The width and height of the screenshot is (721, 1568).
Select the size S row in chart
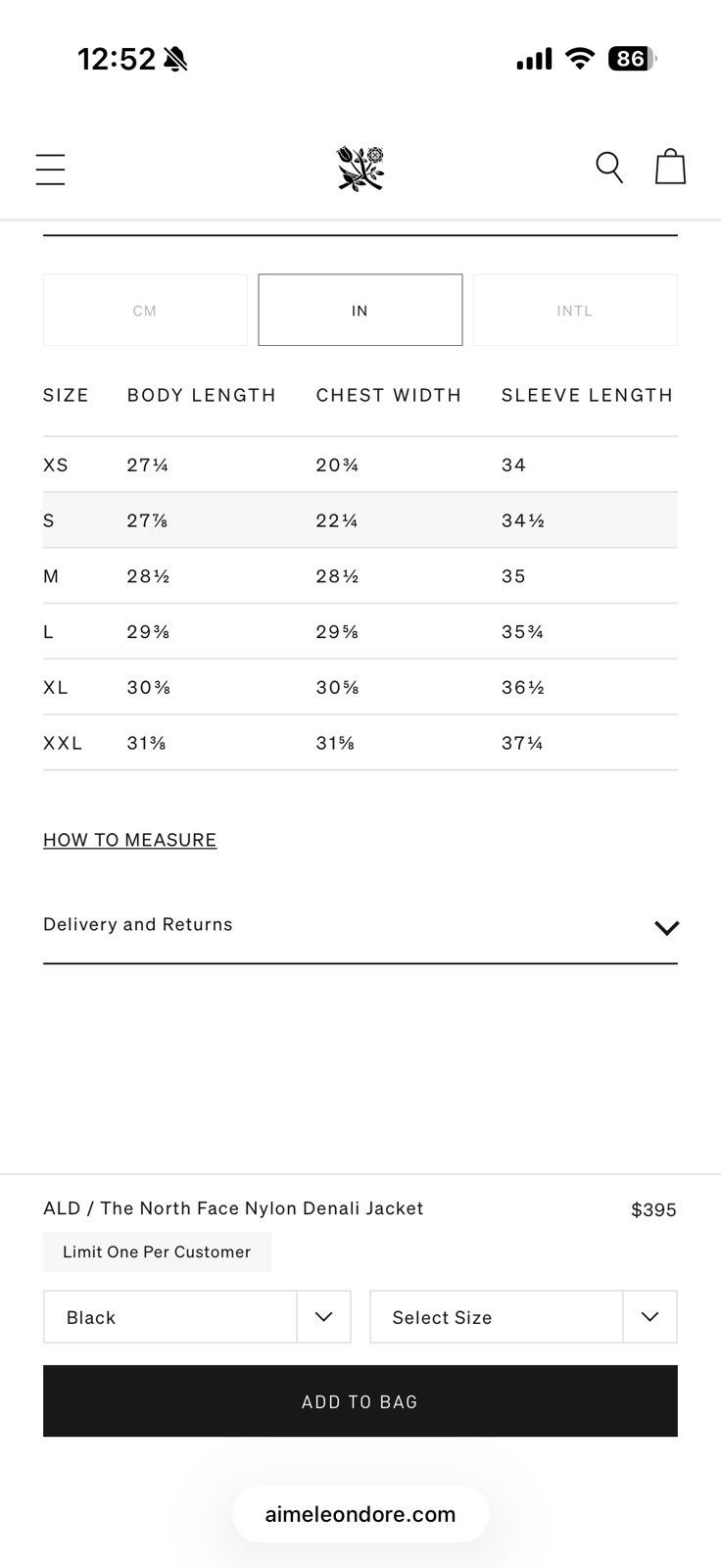[360, 520]
